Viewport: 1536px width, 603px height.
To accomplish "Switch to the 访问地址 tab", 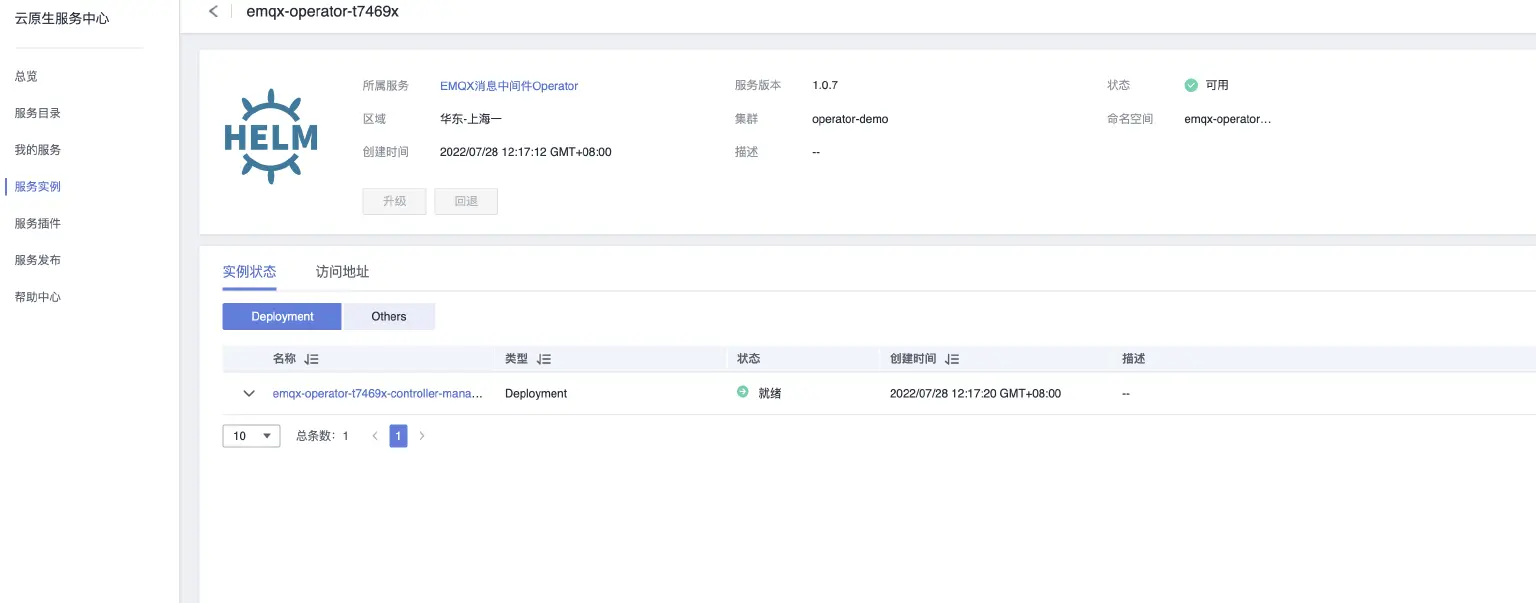I will pyautogui.click(x=342, y=272).
